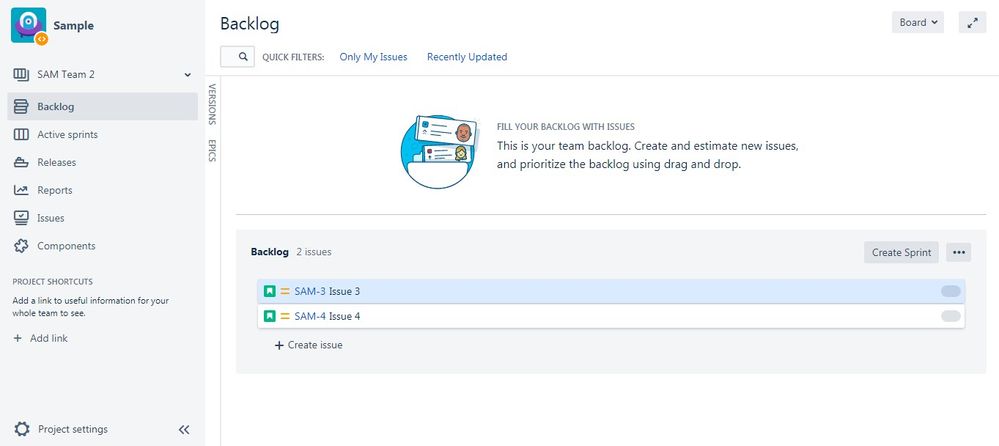Viewport: 999px width, 446px height.
Task: Click the Reports chart icon
Action: click(21, 190)
